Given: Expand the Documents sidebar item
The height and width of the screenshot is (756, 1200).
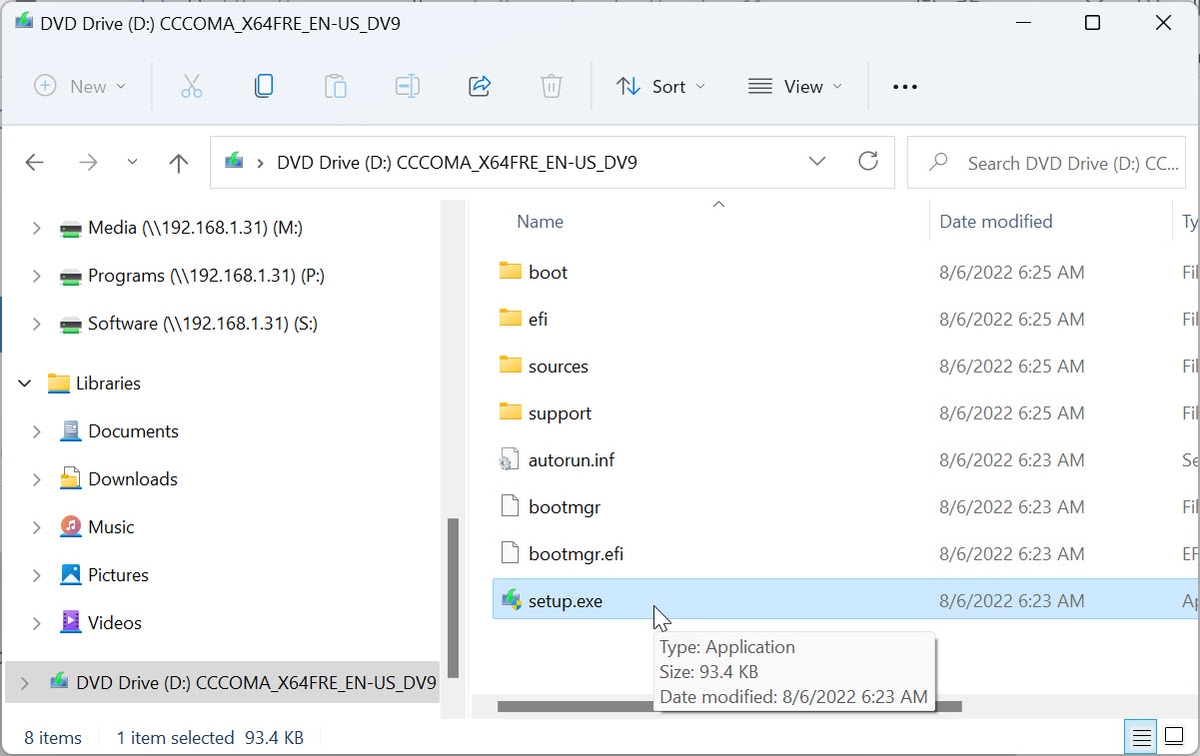Looking at the screenshot, I should 37,431.
